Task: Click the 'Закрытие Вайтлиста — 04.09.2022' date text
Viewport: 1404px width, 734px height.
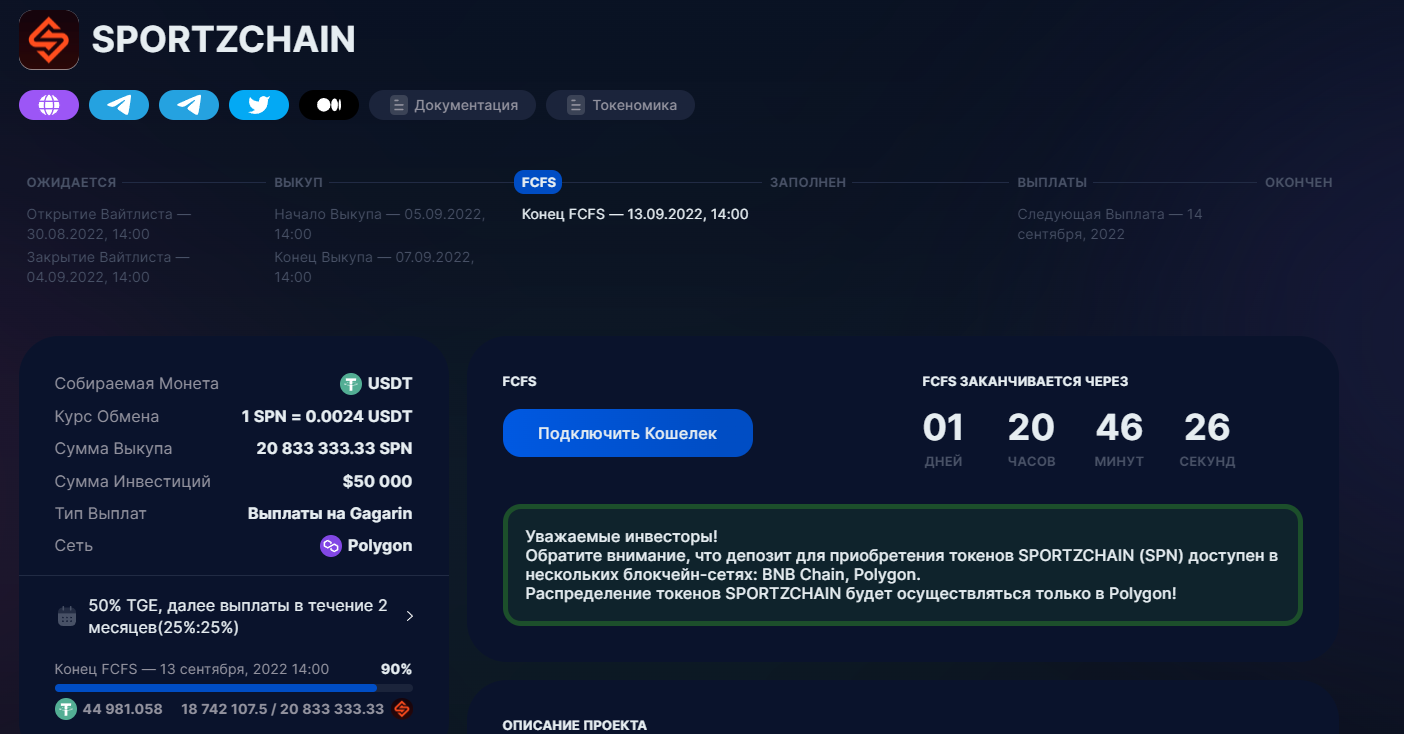Action: (108, 267)
